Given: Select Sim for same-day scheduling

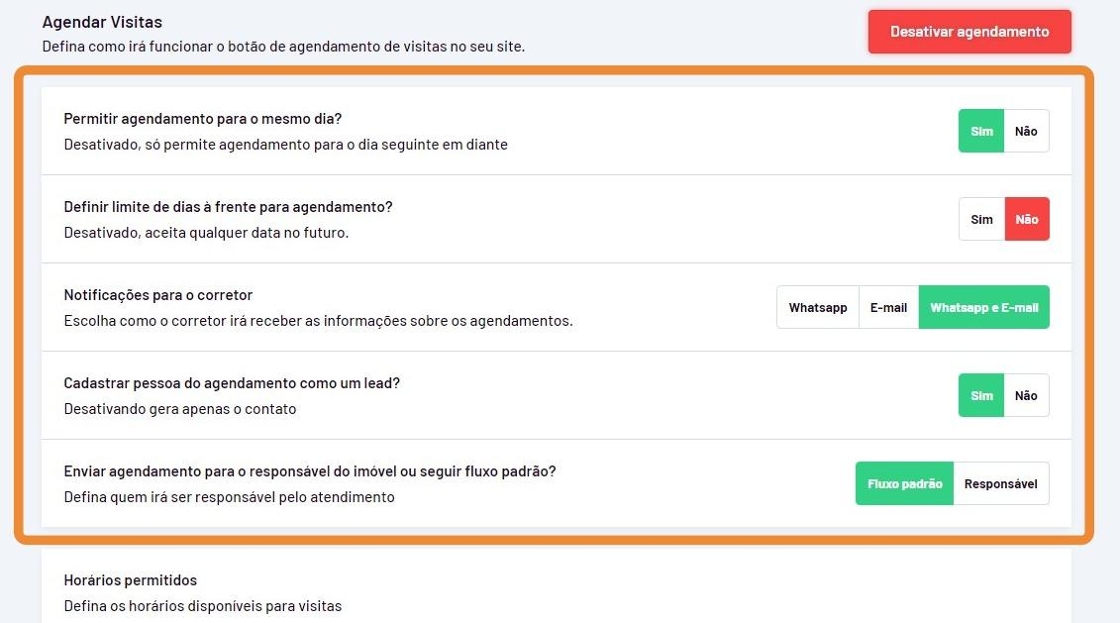Looking at the screenshot, I should [981, 131].
